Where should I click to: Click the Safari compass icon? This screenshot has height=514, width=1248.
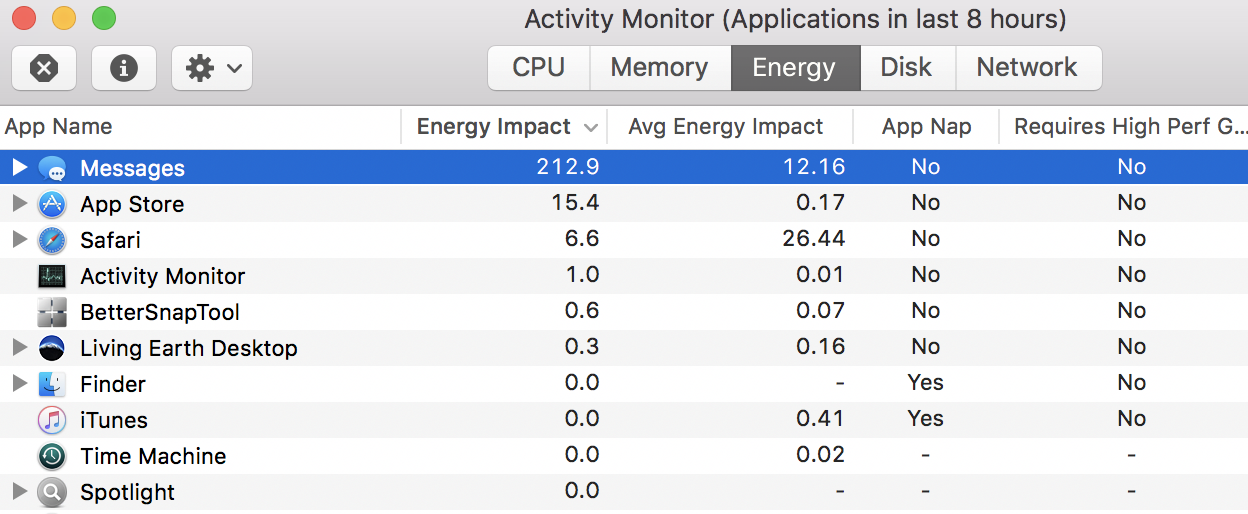point(52,240)
